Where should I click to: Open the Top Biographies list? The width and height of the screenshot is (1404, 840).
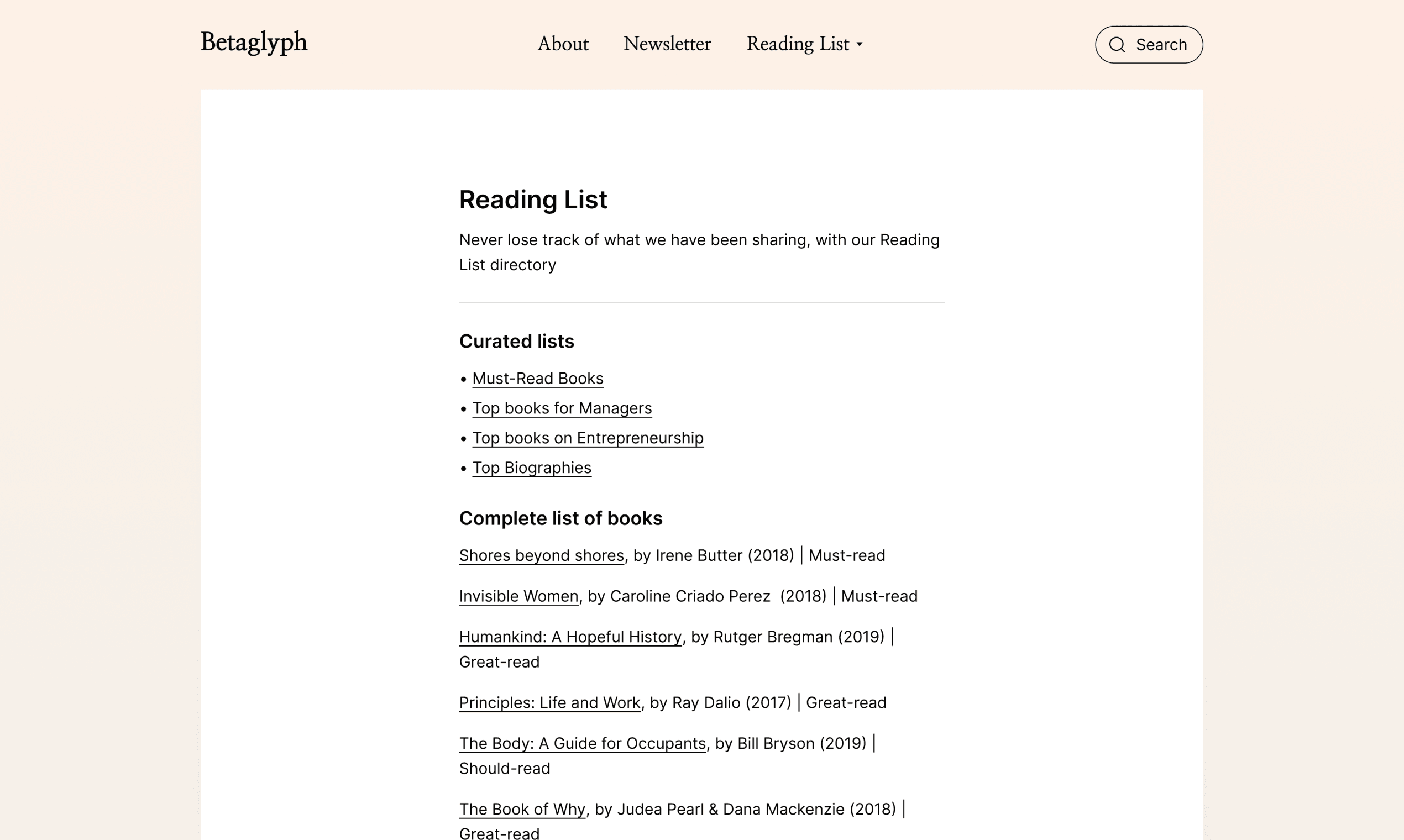point(532,468)
